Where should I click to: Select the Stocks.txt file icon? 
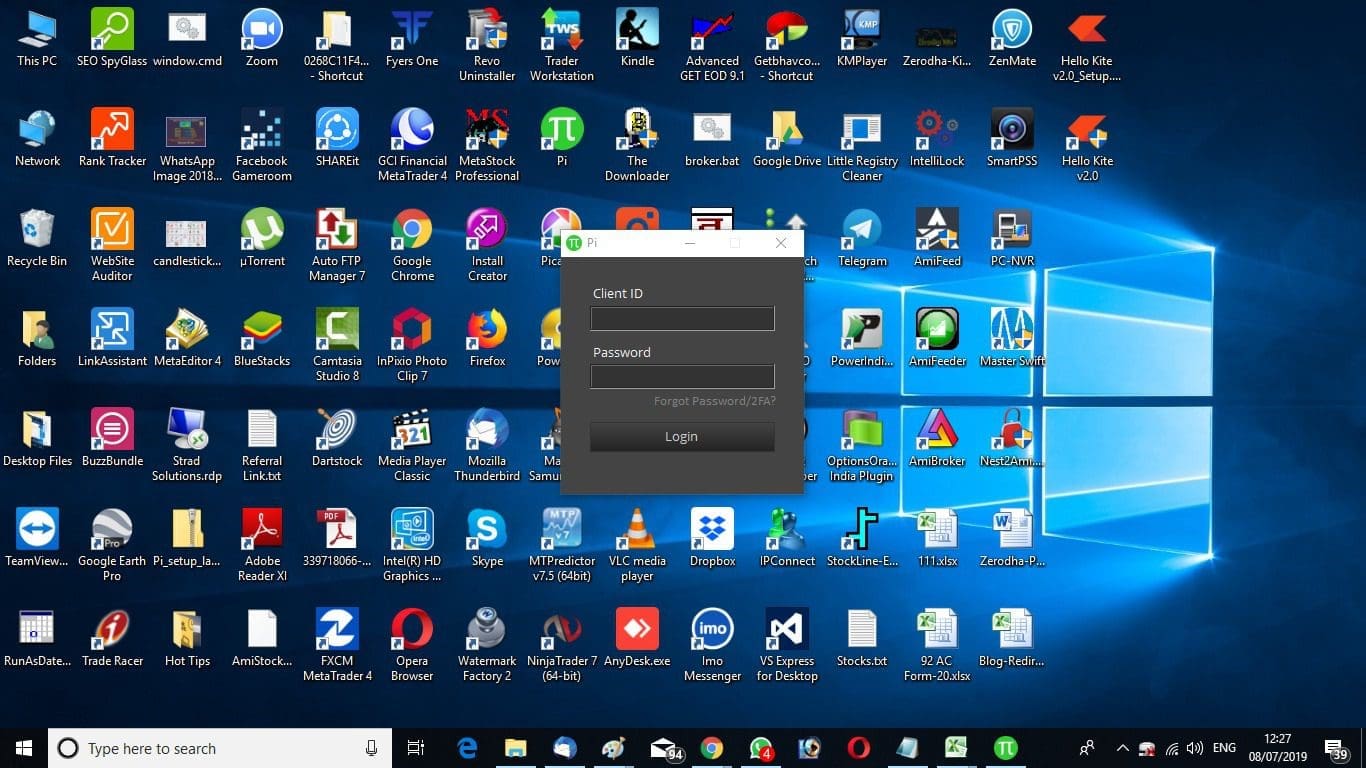click(862, 638)
